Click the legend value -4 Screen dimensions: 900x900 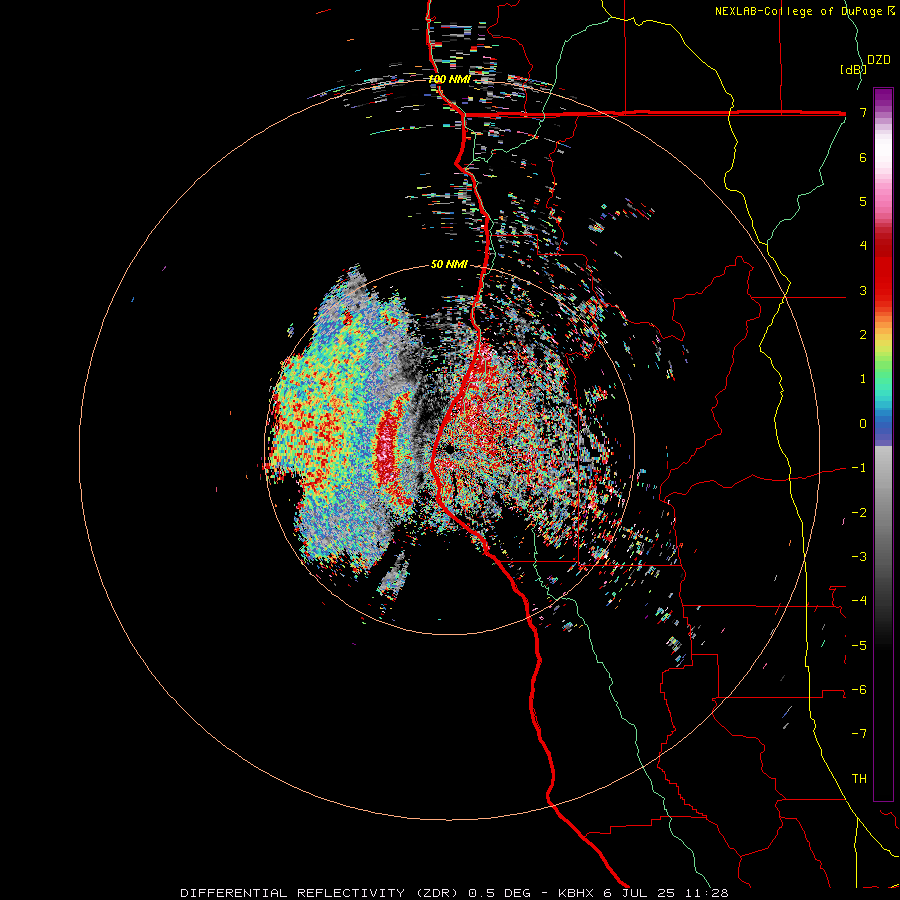point(859,601)
